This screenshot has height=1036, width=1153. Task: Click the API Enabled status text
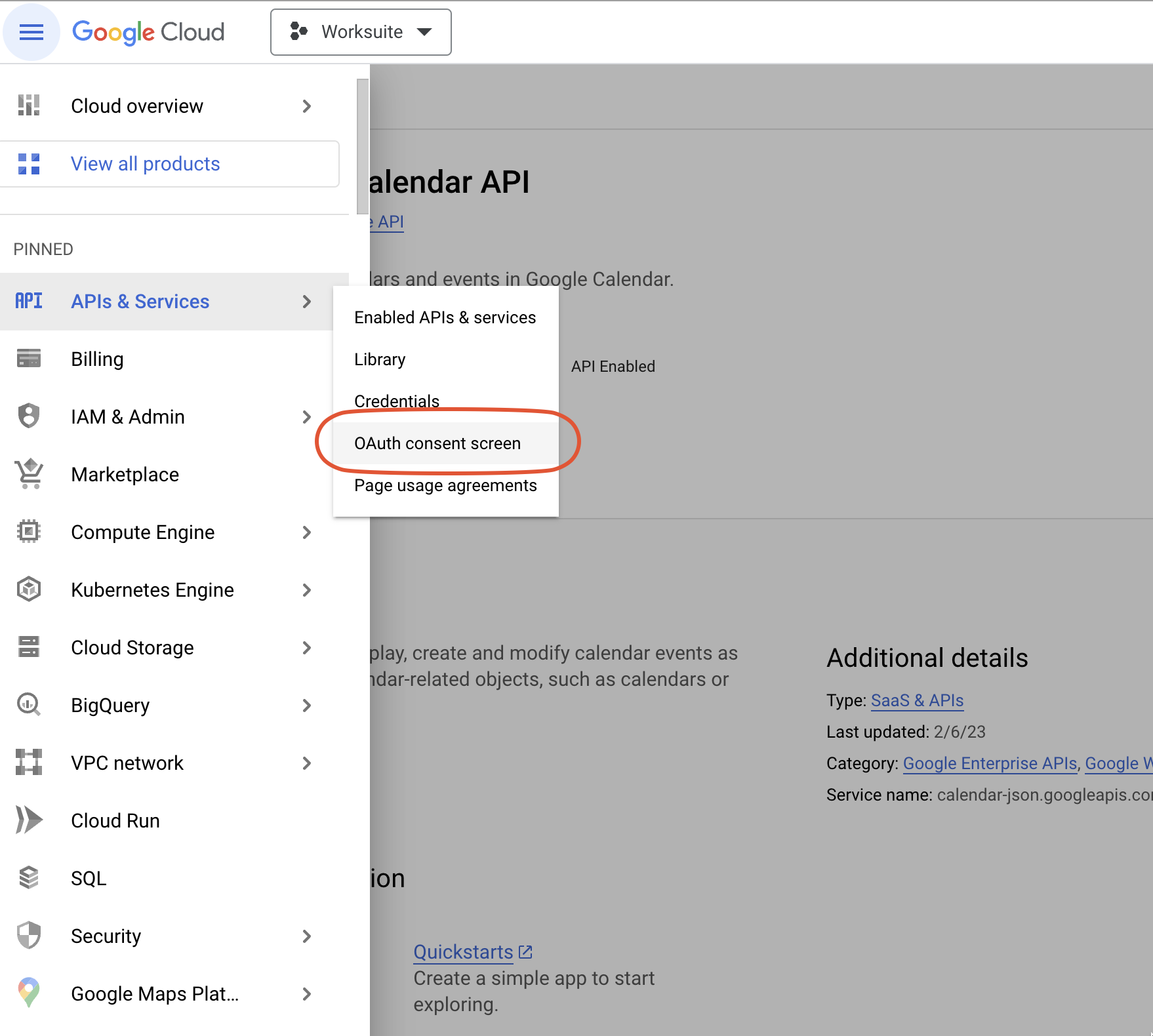613,367
